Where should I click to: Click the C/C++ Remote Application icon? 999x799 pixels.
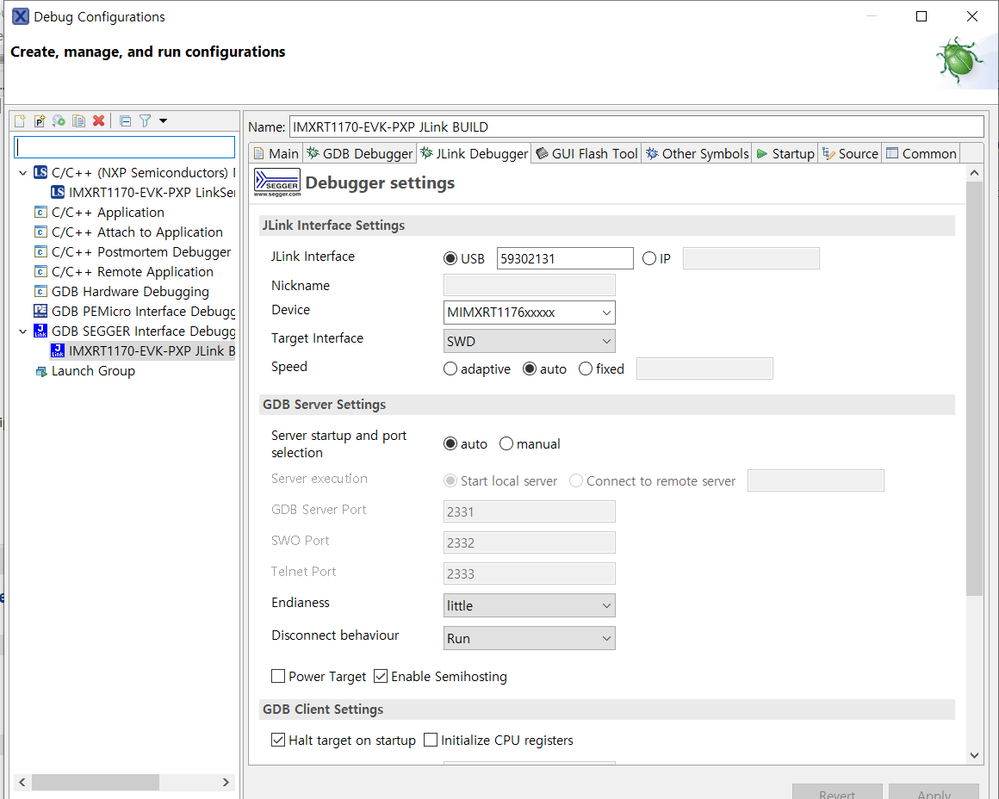pyautogui.click(x=40, y=271)
